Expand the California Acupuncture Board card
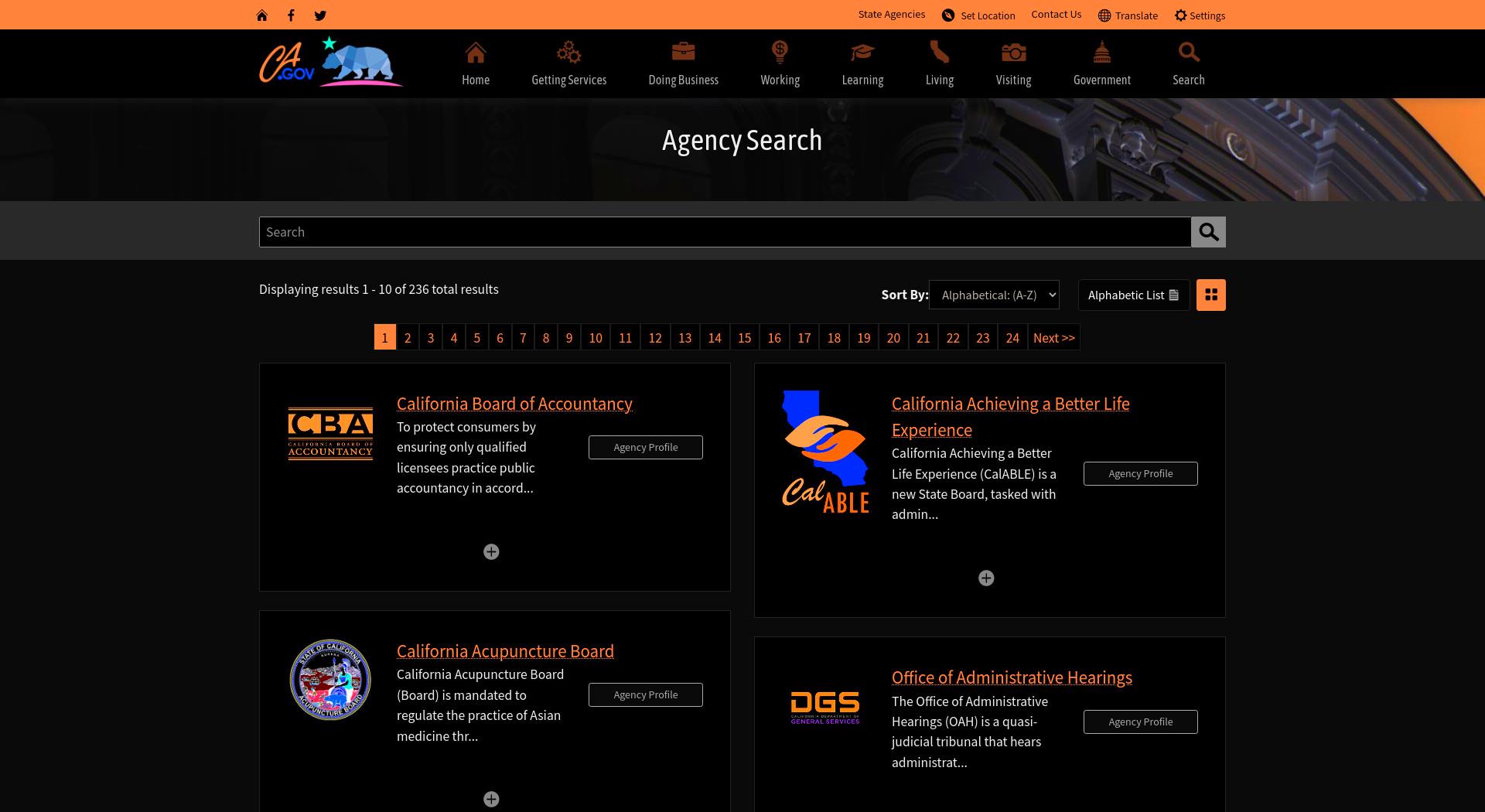 tap(491, 799)
